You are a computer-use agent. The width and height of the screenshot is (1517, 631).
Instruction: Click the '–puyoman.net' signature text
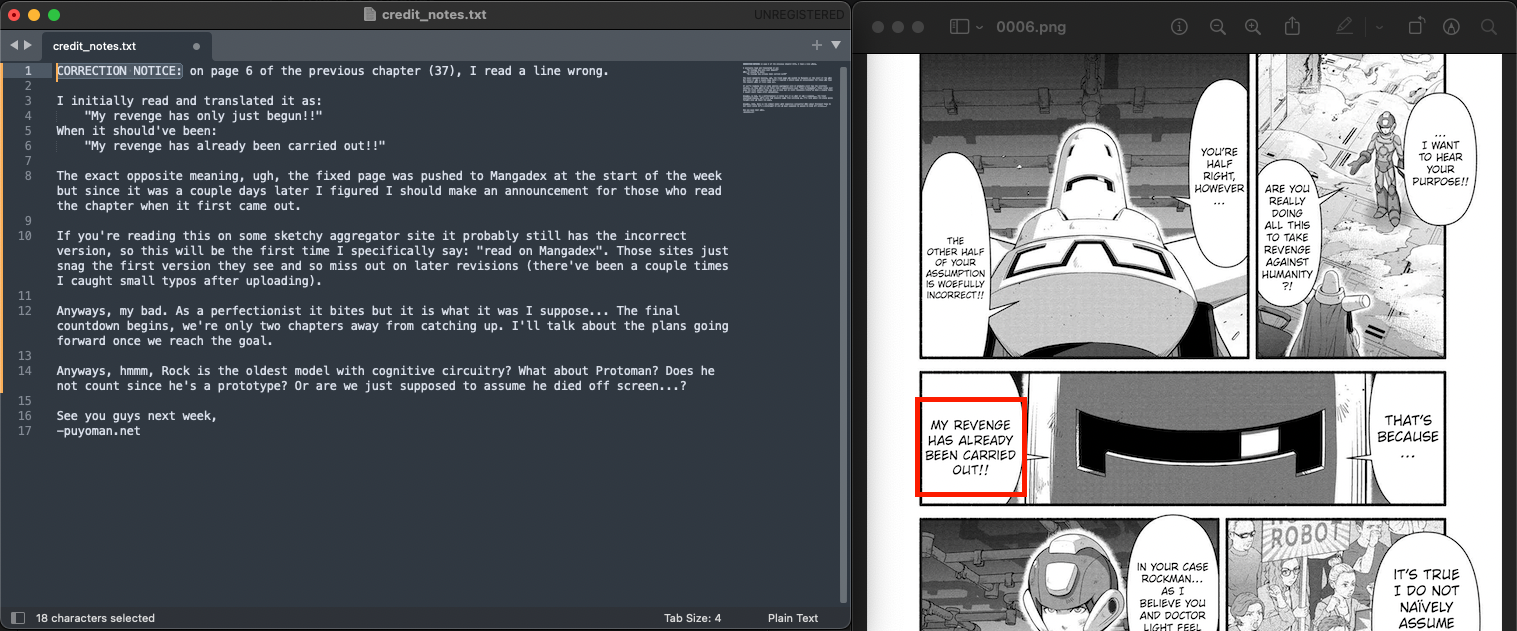[x=98, y=431]
